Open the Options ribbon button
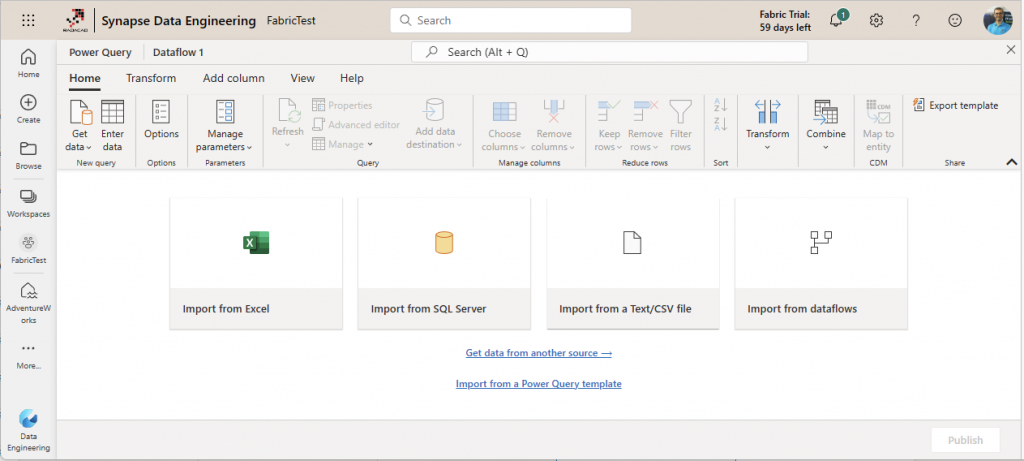Screen dimensions: 1024x461 coord(161,124)
